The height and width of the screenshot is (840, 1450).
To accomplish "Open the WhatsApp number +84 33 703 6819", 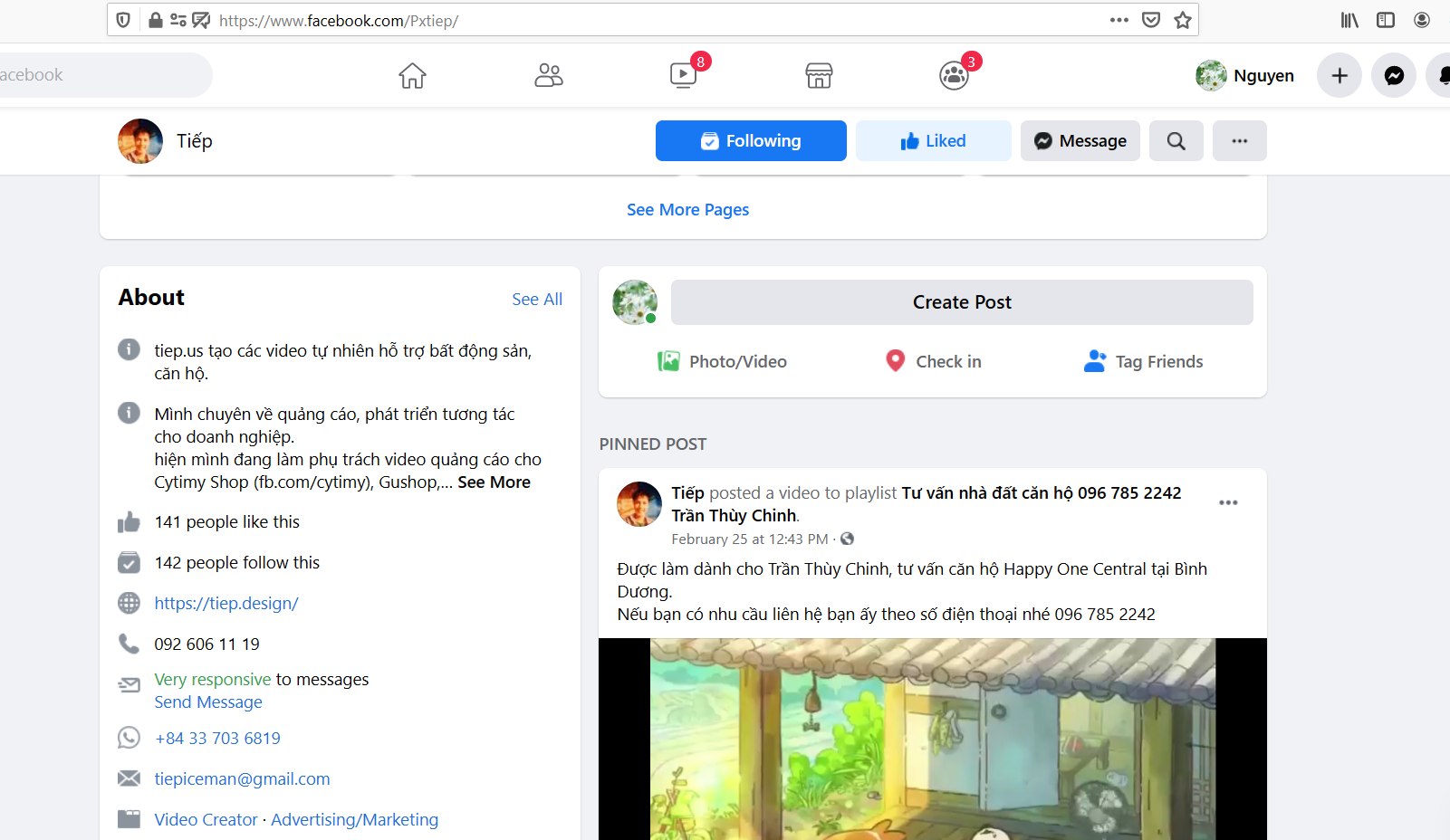I will coord(217,738).
